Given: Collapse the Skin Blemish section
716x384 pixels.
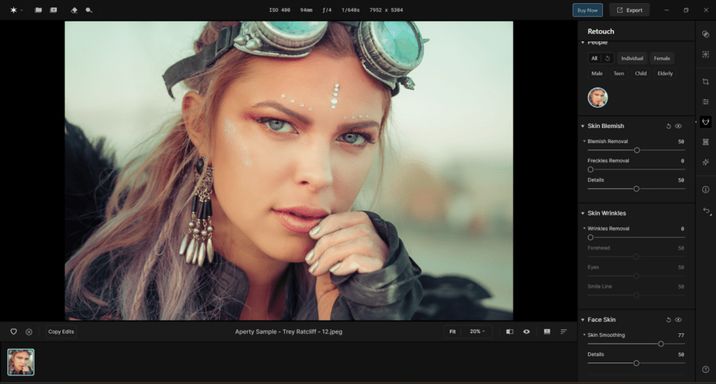Looking at the screenshot, I should (x=583, y=126).
